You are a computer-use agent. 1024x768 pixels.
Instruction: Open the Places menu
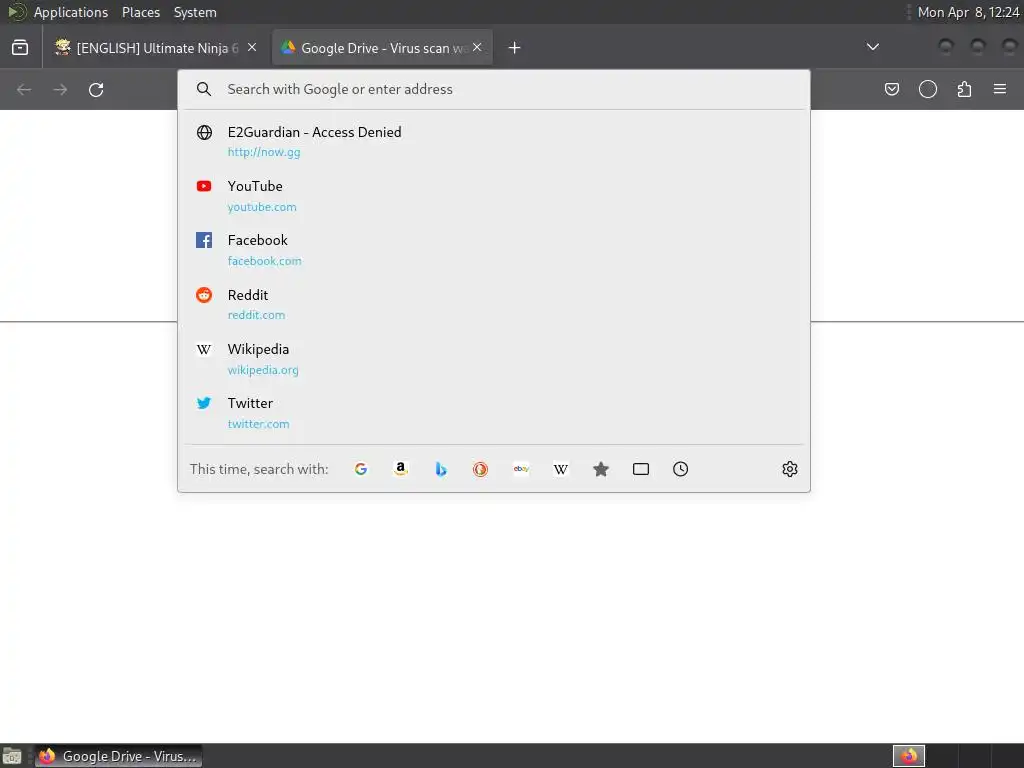coord(140,12)
